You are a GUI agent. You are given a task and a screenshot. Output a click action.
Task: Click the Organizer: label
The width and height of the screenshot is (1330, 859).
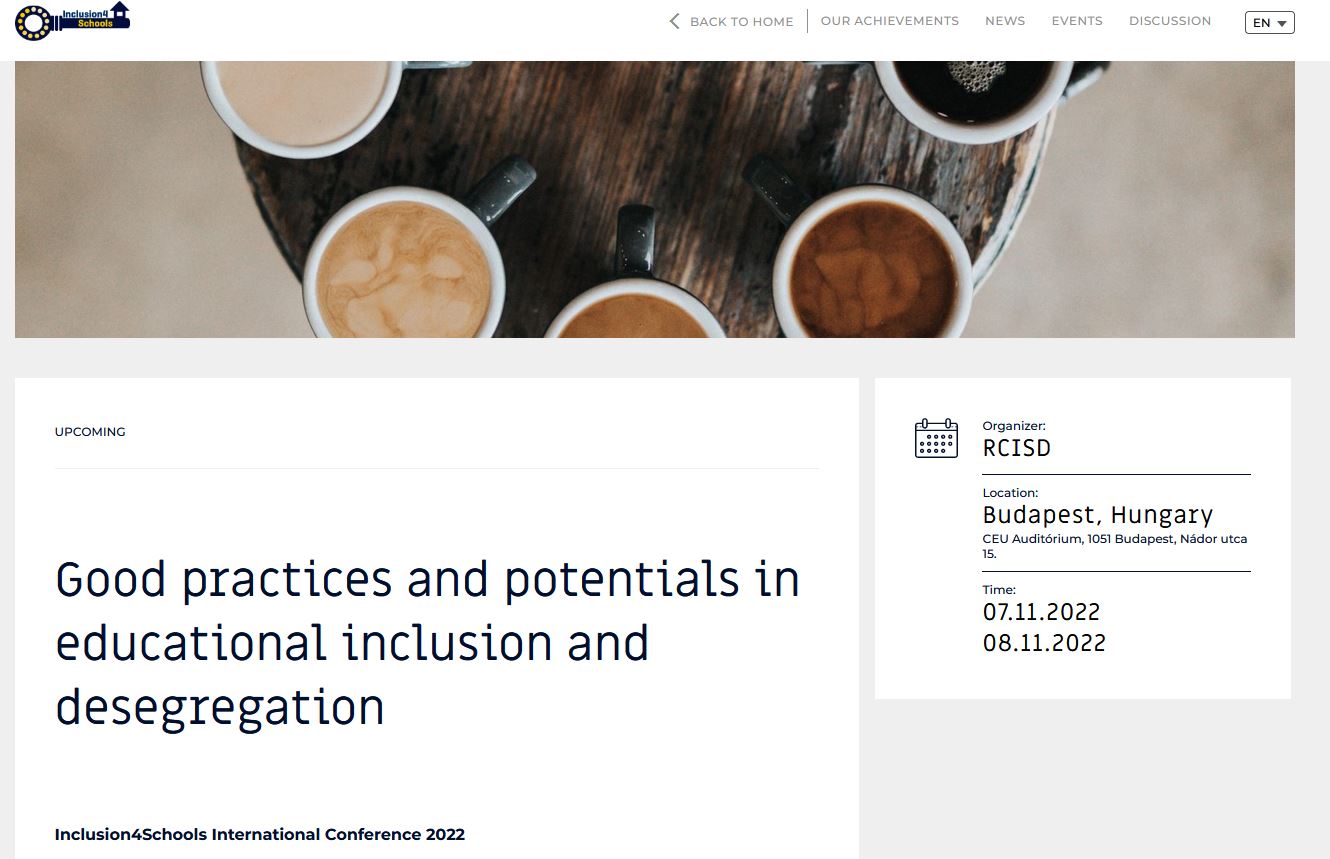tap(1014, 426)
